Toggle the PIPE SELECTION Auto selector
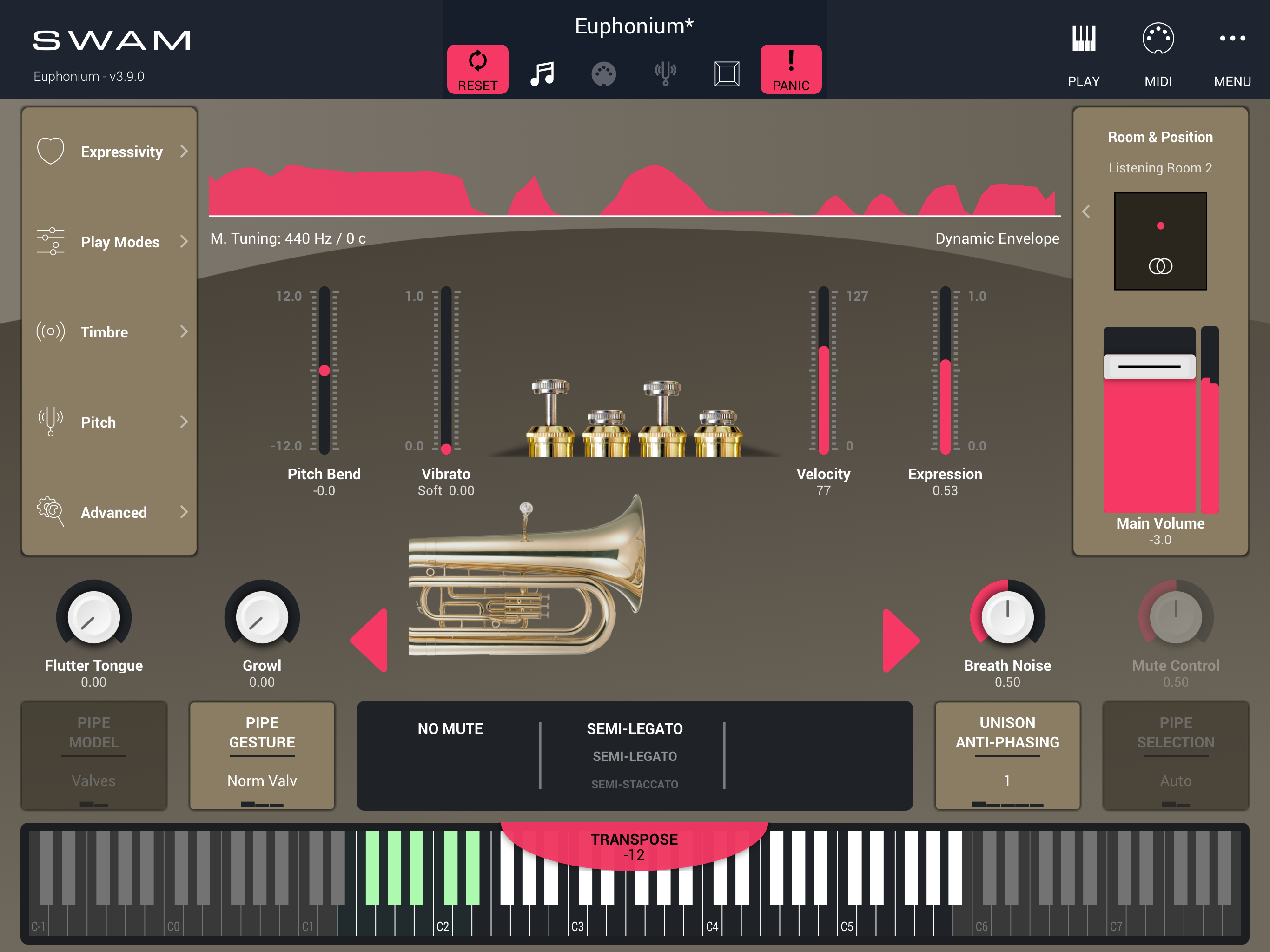This screenshot has height=952, width=1270. (x=1175, y=755)
